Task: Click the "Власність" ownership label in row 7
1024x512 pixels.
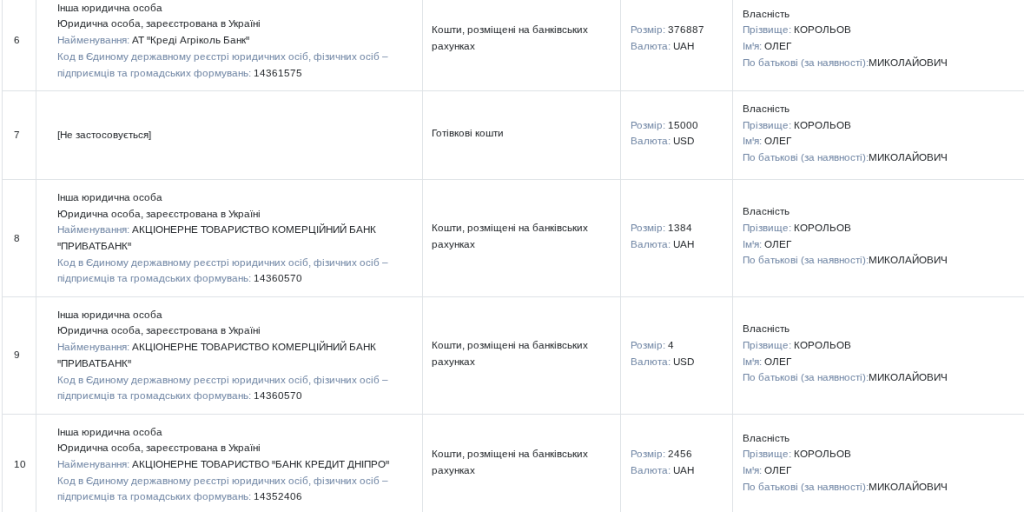Action: click(766, 108)
